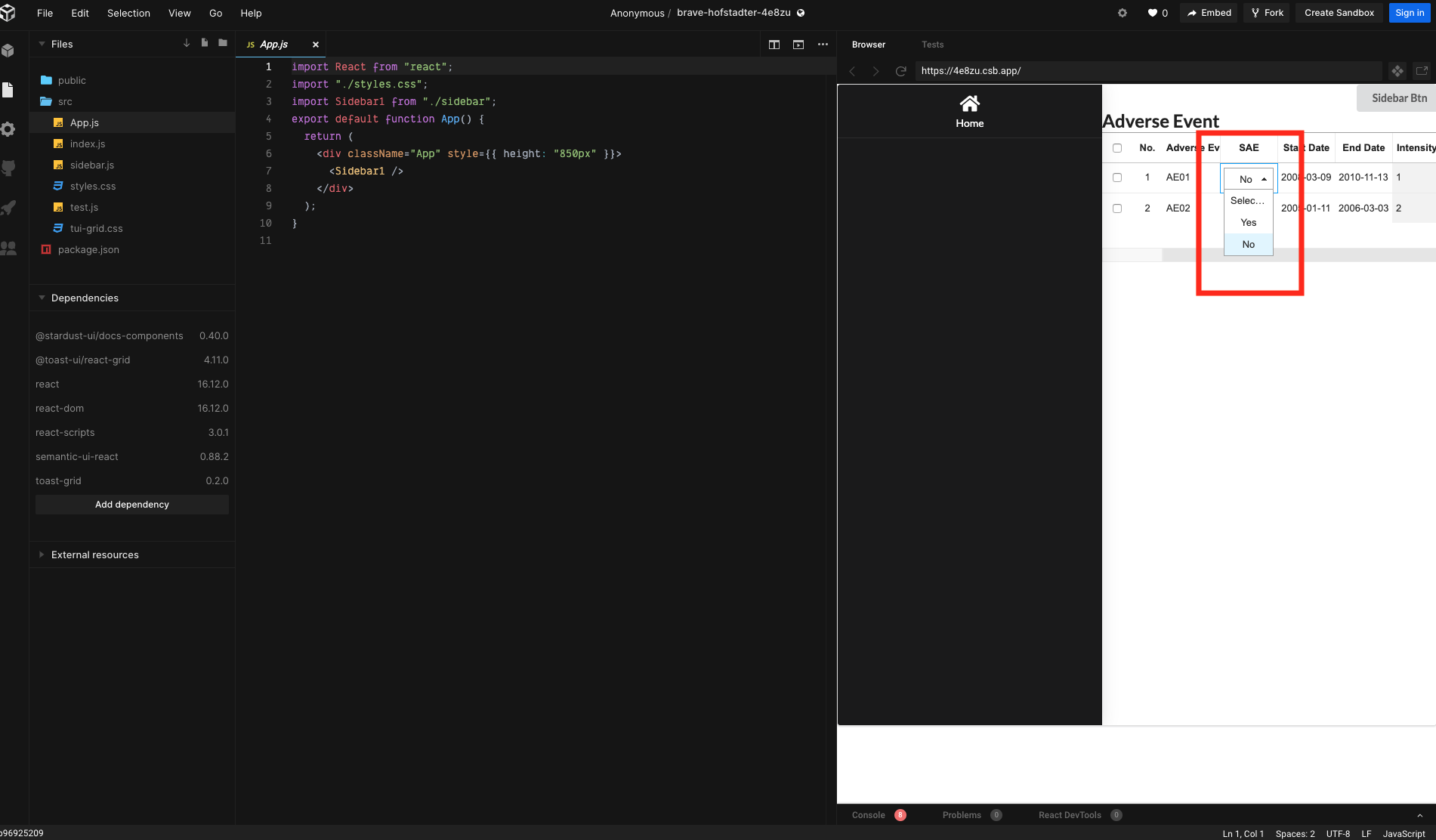Open the Selection menu
1436x840 pixels.
click(128, 13)
